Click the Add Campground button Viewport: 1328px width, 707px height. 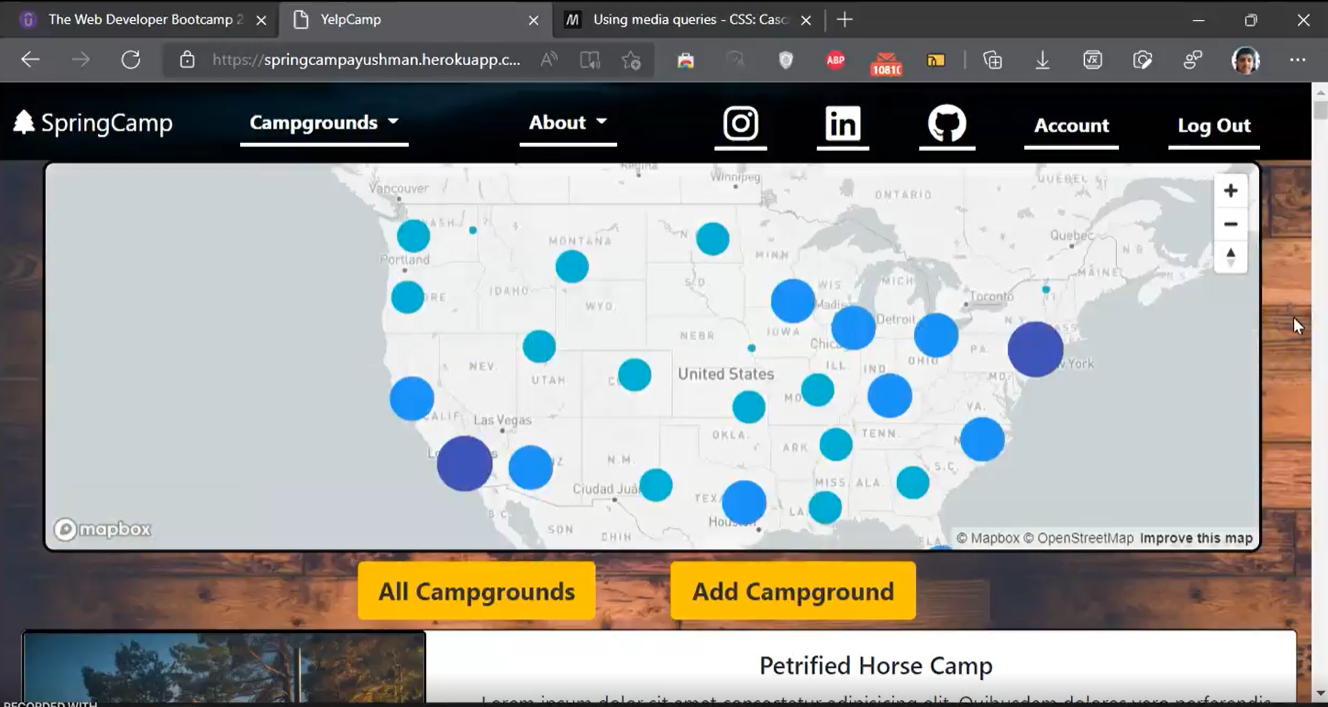point(793,591)
